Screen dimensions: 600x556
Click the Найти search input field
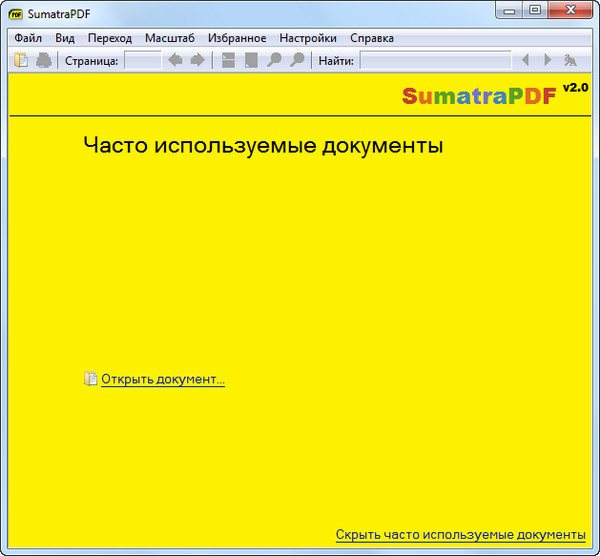435,61
